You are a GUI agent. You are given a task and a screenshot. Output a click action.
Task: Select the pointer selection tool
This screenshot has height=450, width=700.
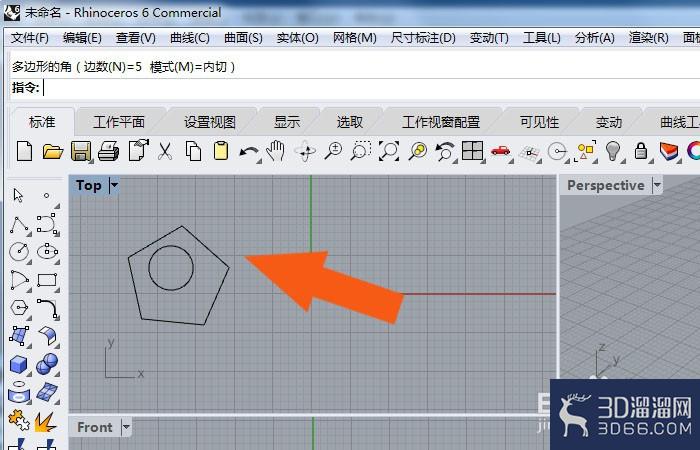tap(18, 196)
